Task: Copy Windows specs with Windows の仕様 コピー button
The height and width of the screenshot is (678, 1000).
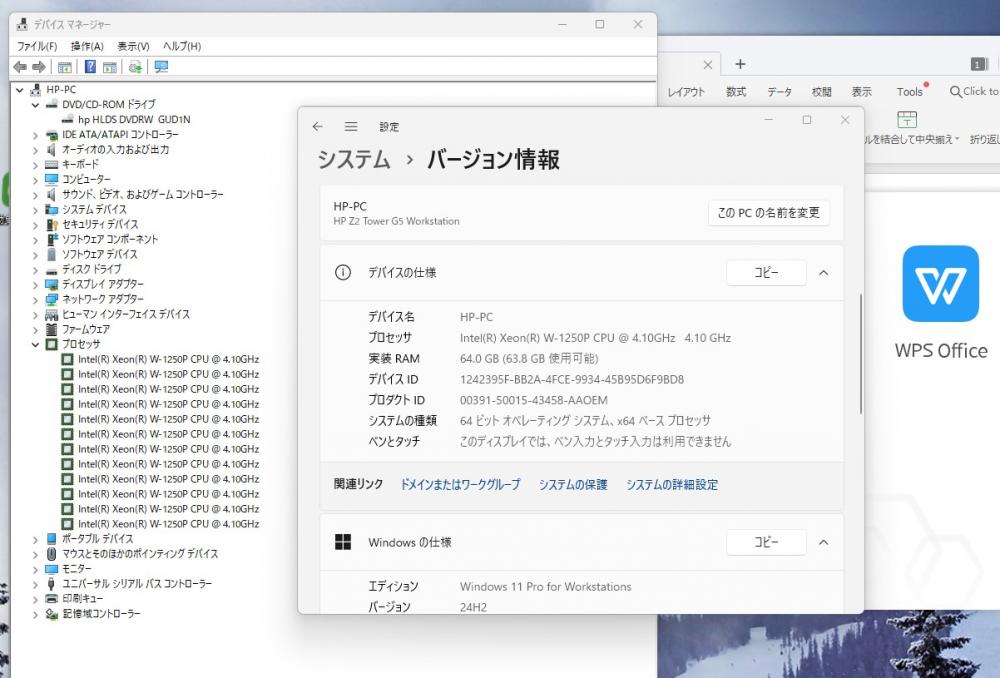Action: tap(766, 542)
